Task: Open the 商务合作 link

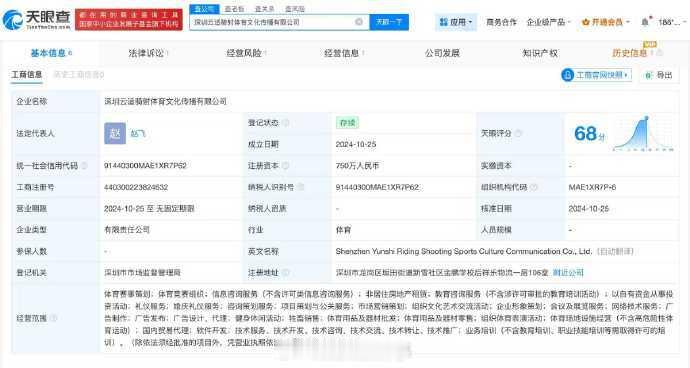Action: tap(501, 22)
